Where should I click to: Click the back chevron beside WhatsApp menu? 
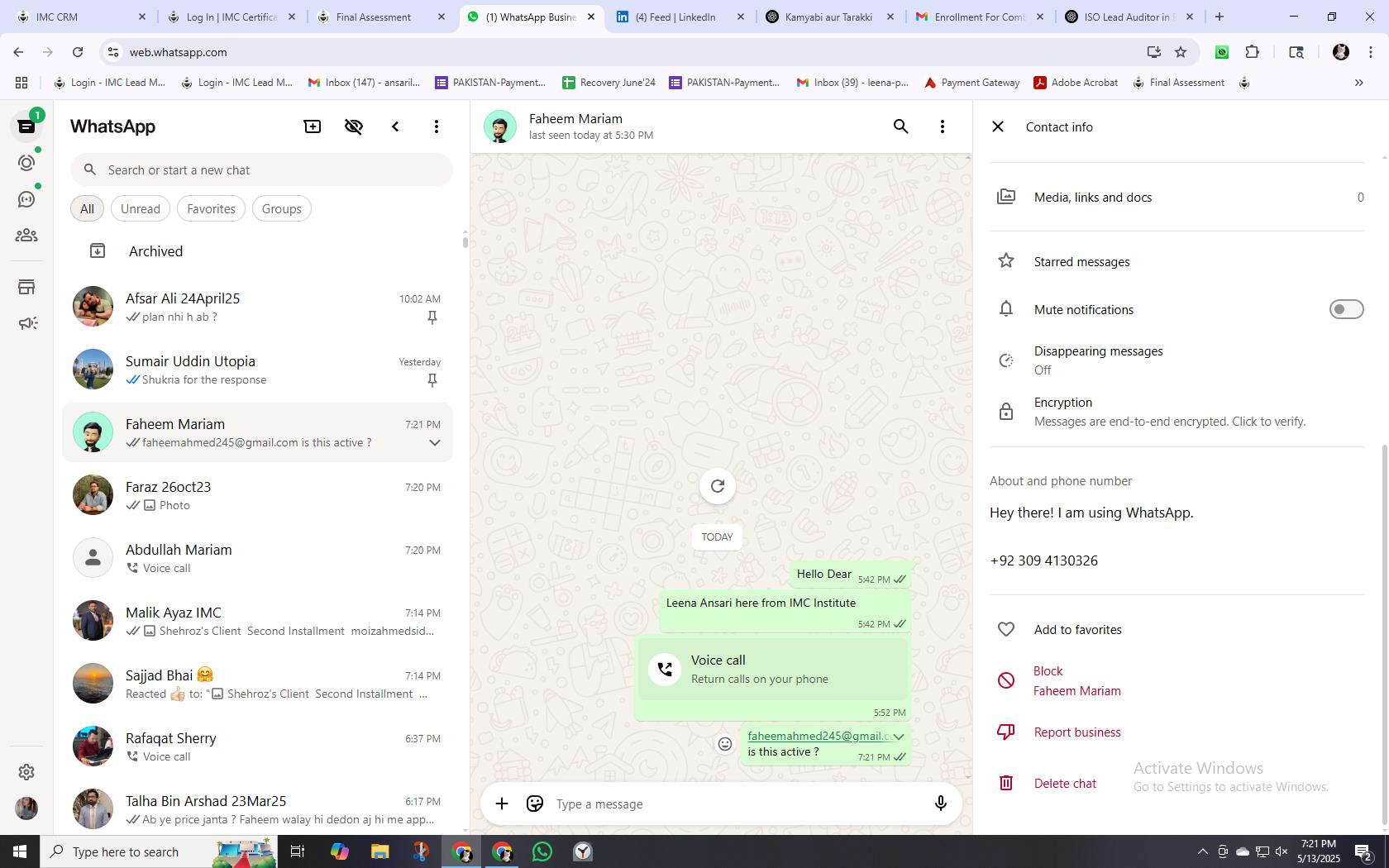coord(395,126)
